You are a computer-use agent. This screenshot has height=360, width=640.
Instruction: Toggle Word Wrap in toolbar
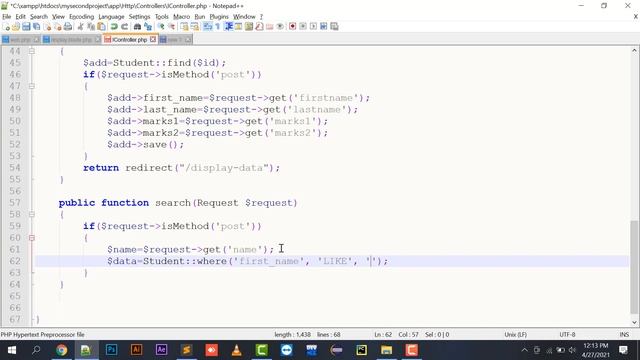pos(207,27)
